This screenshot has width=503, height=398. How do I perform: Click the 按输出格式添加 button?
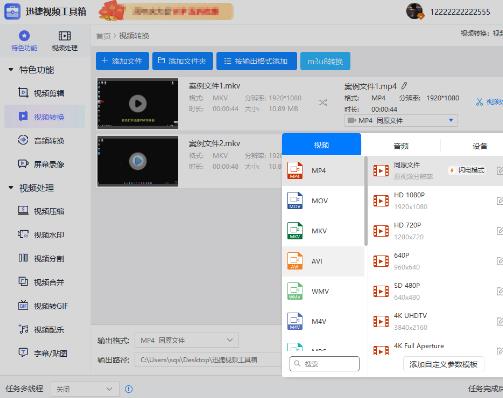256,61
